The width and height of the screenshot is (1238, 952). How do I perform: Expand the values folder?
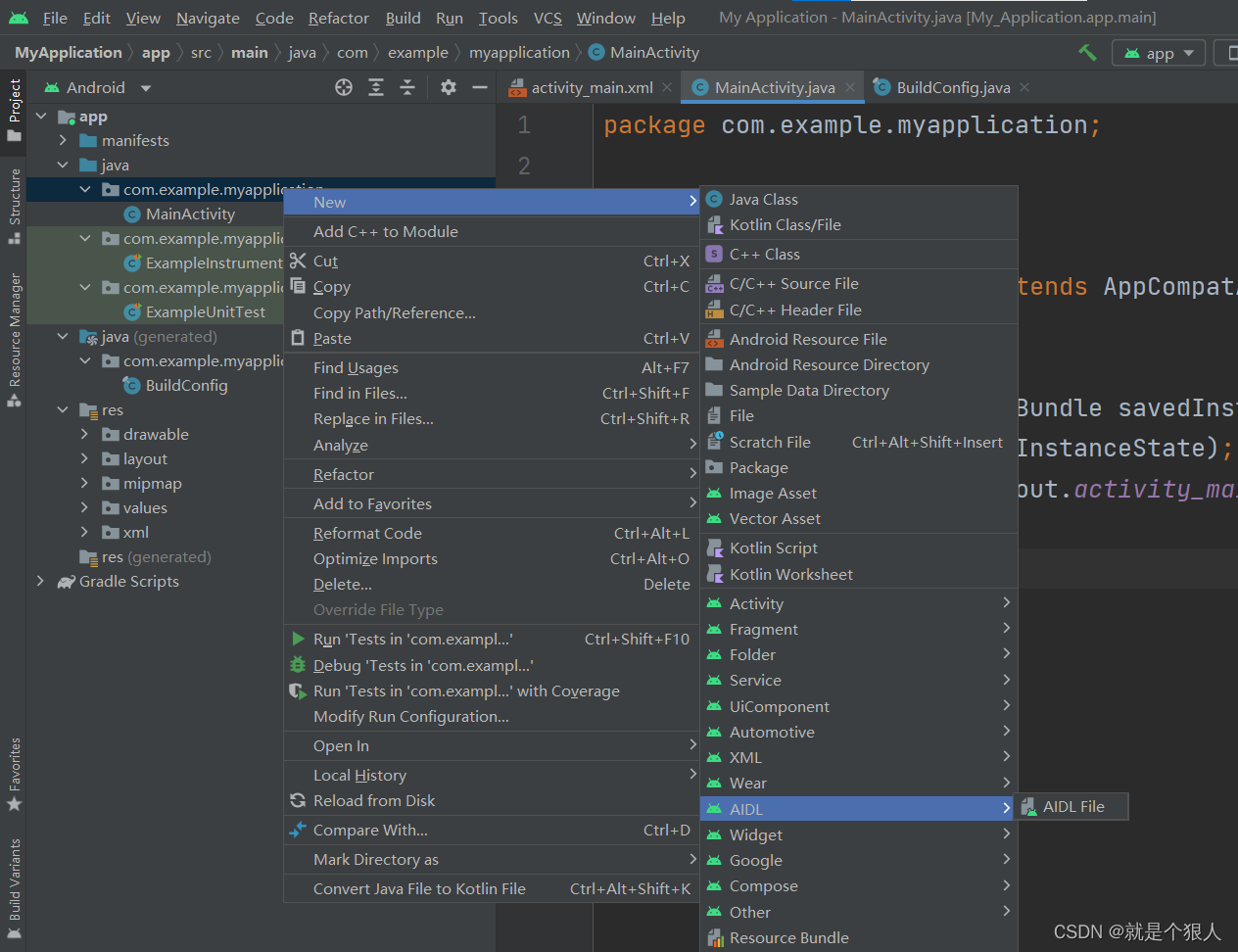[84, 507]
